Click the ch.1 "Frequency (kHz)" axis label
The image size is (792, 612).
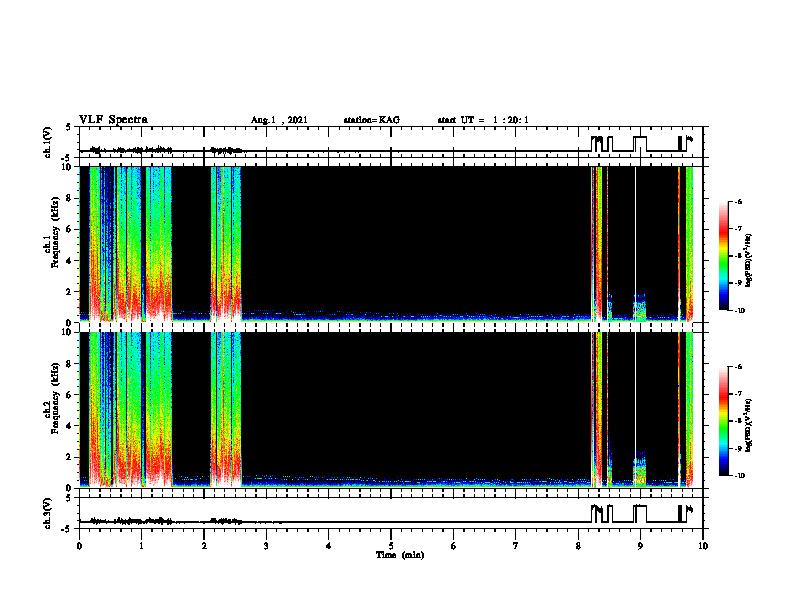(x=56, y=233)
